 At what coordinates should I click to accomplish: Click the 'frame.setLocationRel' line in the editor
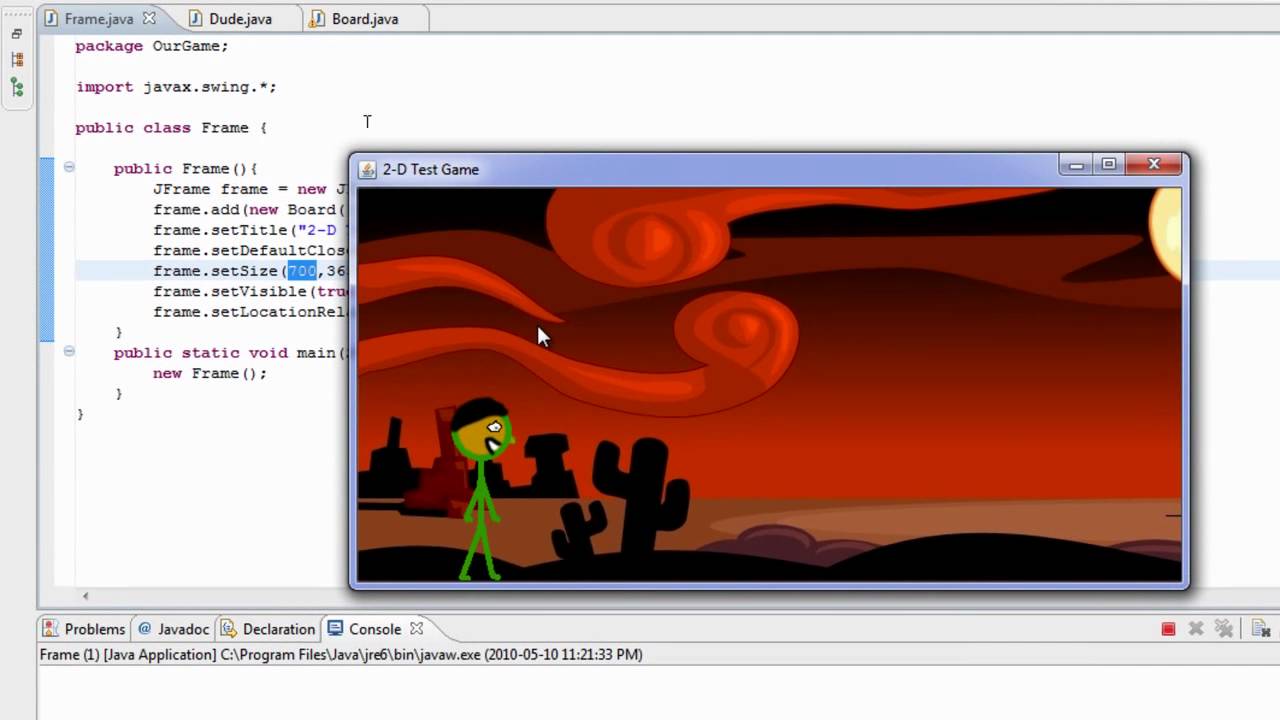coord(250,312)
